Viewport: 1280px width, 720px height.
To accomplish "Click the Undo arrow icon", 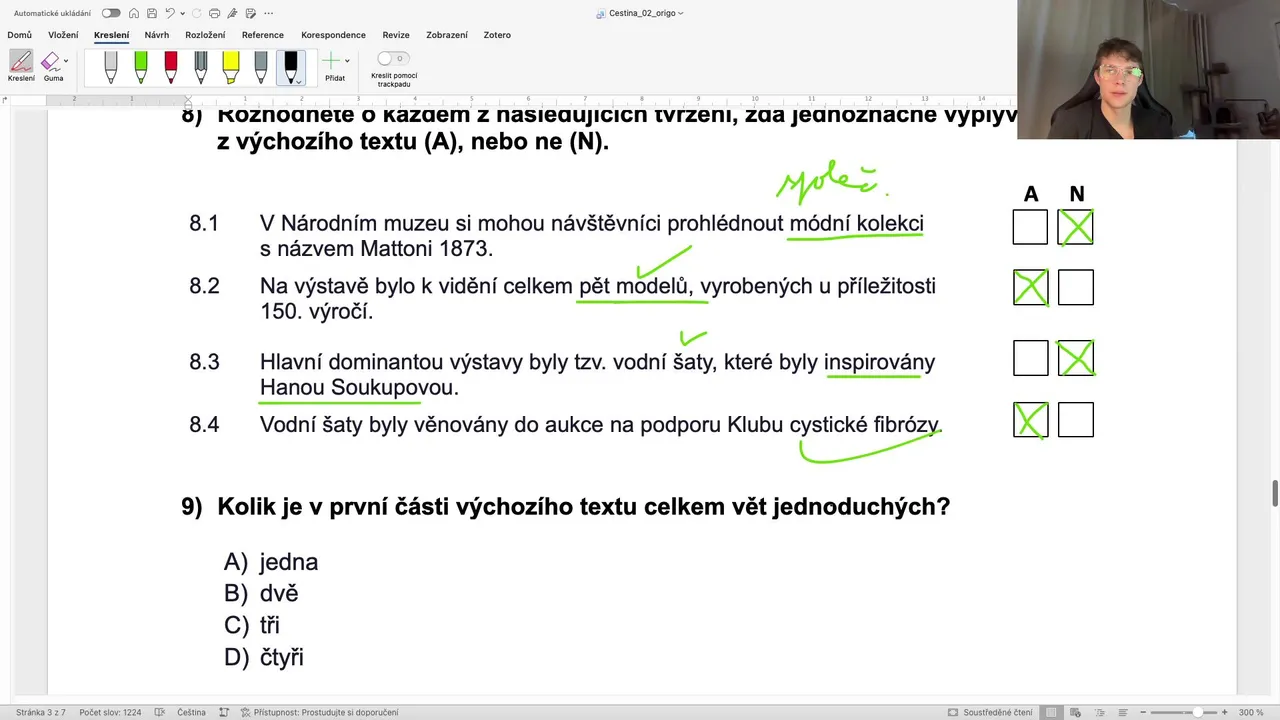I will [169, 13].
